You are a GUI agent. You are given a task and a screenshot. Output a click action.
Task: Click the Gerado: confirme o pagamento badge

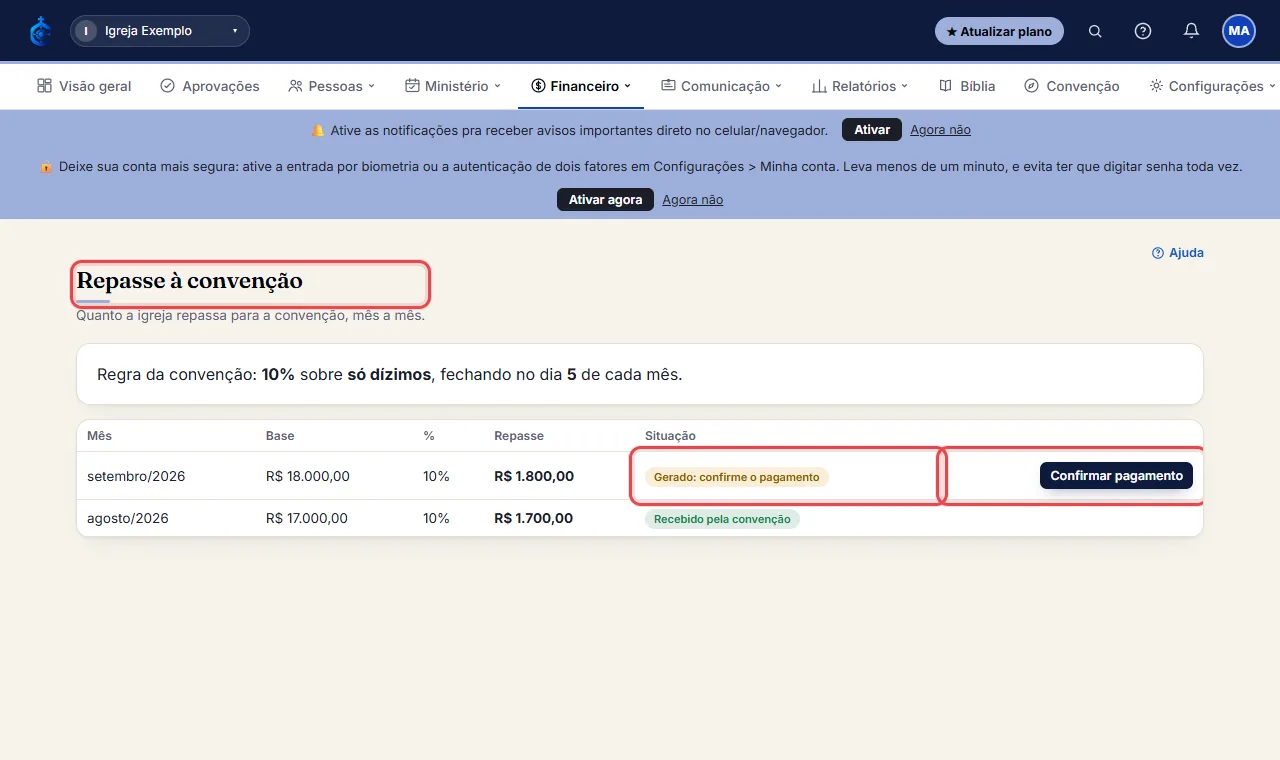point(737,477)
